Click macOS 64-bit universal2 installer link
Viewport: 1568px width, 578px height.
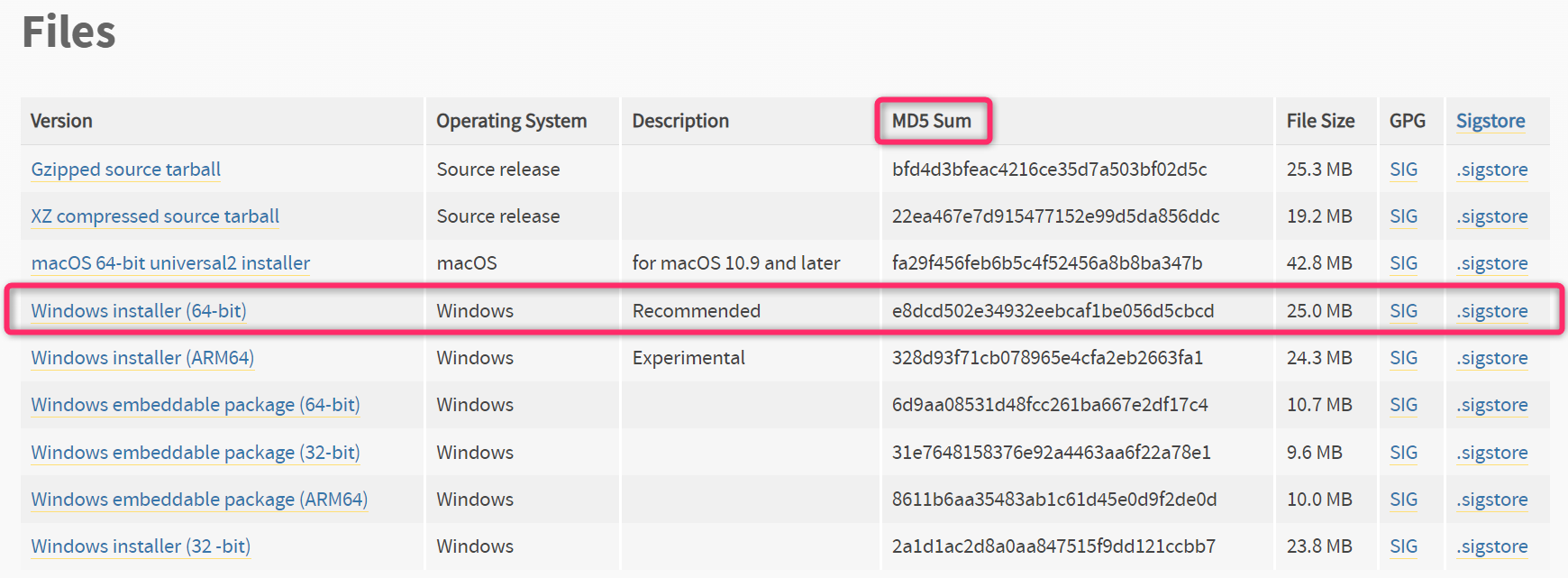tap(170, 263)
